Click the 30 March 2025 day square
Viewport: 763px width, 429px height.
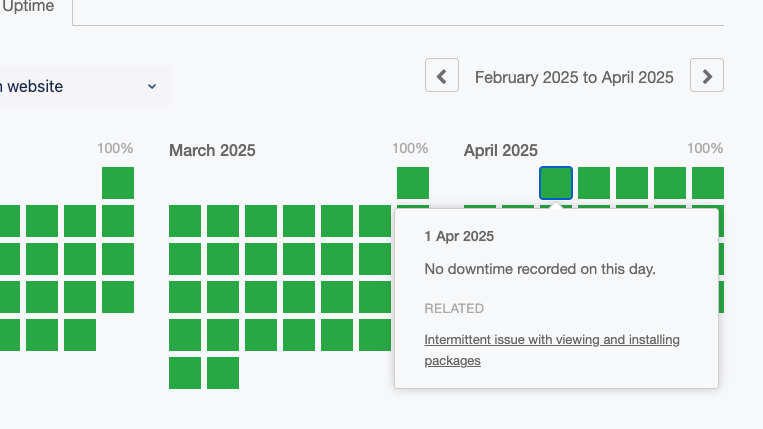[185, 373]
